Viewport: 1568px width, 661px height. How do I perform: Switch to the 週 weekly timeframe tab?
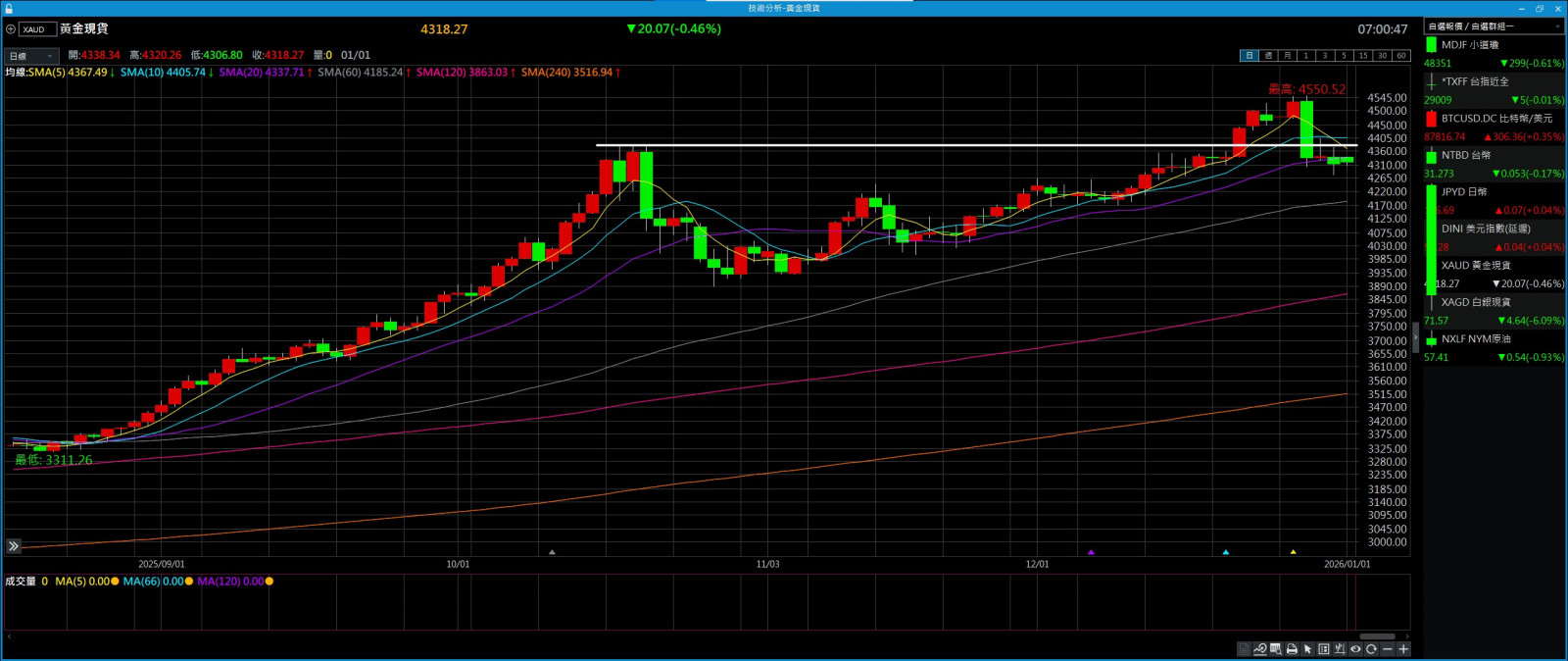click(x=1268, y=56)
